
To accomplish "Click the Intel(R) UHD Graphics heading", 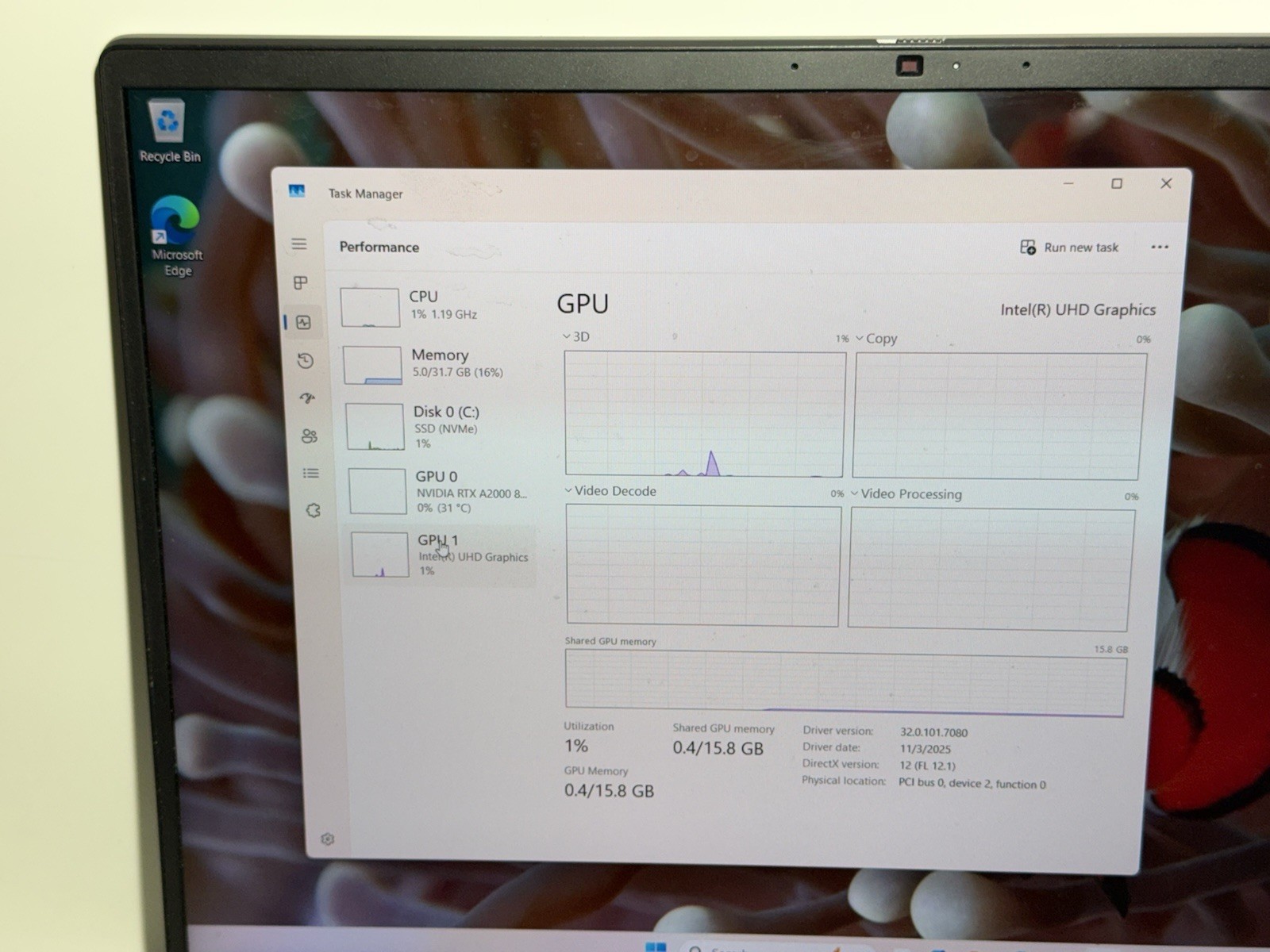I will tap(1077, 309).
